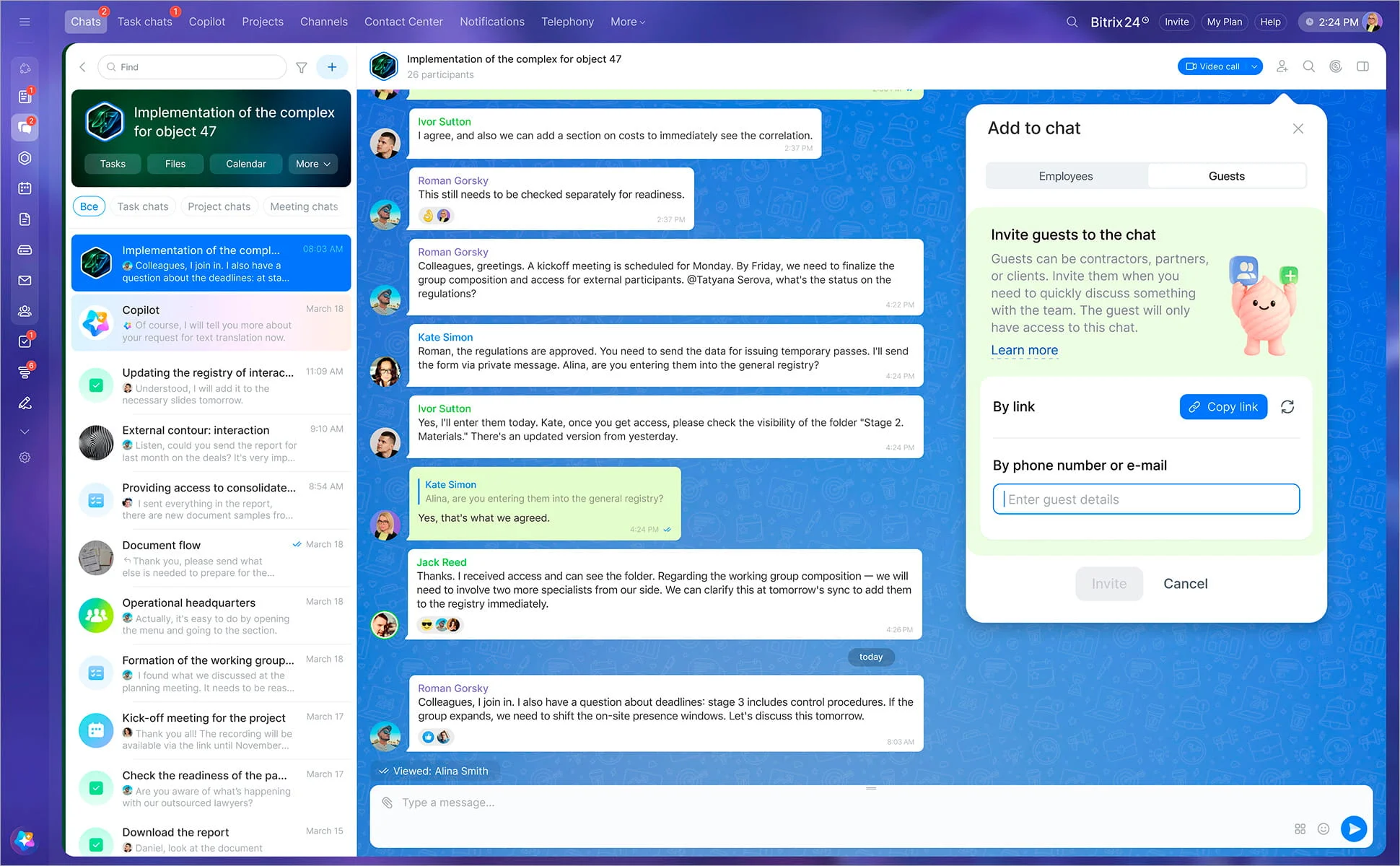Open the e-signature pen sidebar icon
The height and width of the screenshot is (866, 1400).
click(25, 403)
